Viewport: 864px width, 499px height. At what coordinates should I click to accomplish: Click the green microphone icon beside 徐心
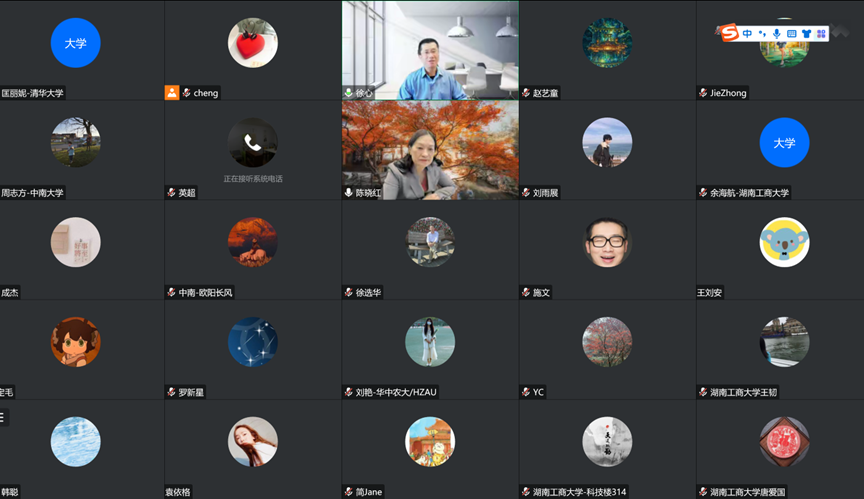coord(349,93)
